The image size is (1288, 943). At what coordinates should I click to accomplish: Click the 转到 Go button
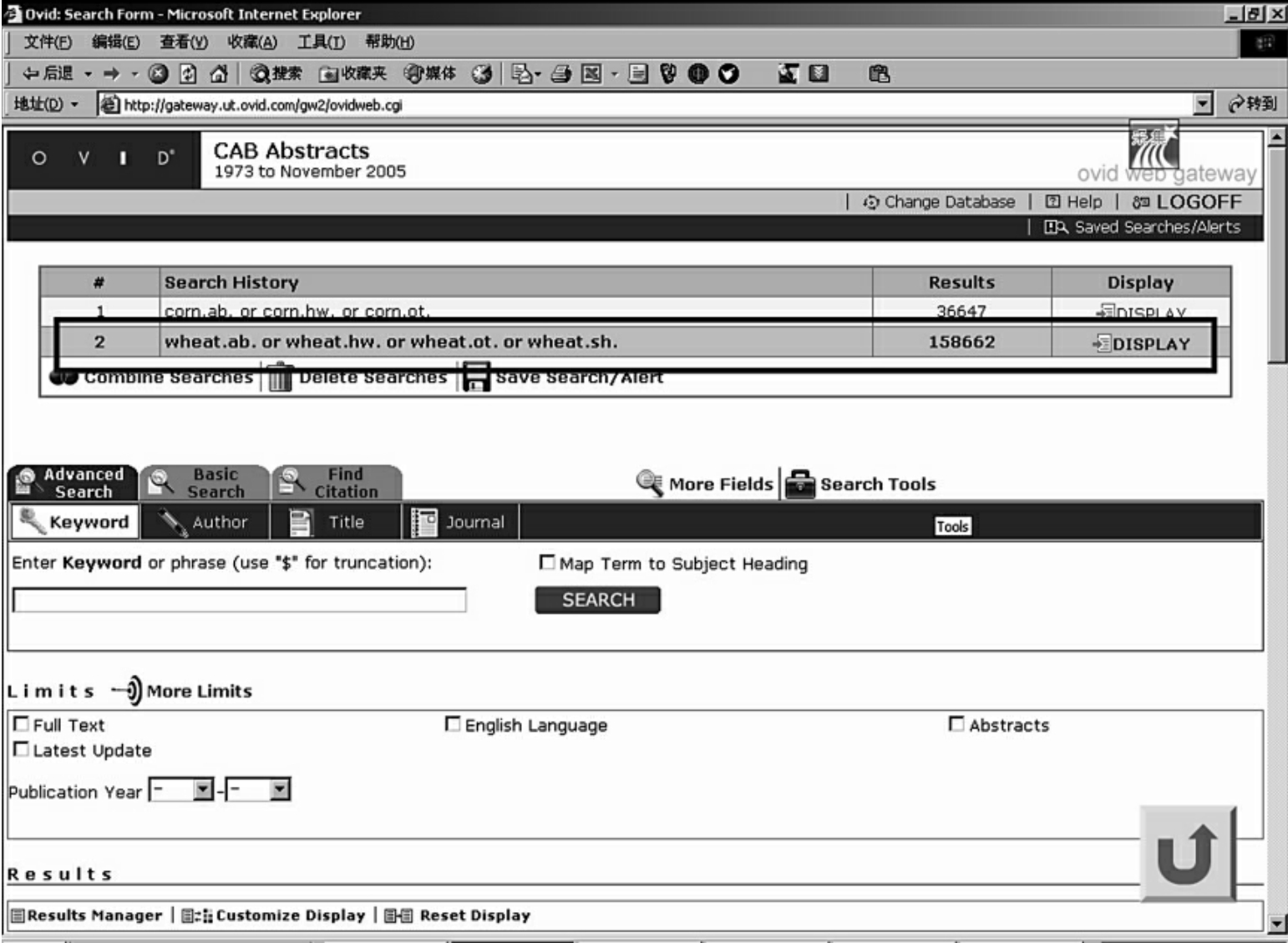tap(1252, 104)
